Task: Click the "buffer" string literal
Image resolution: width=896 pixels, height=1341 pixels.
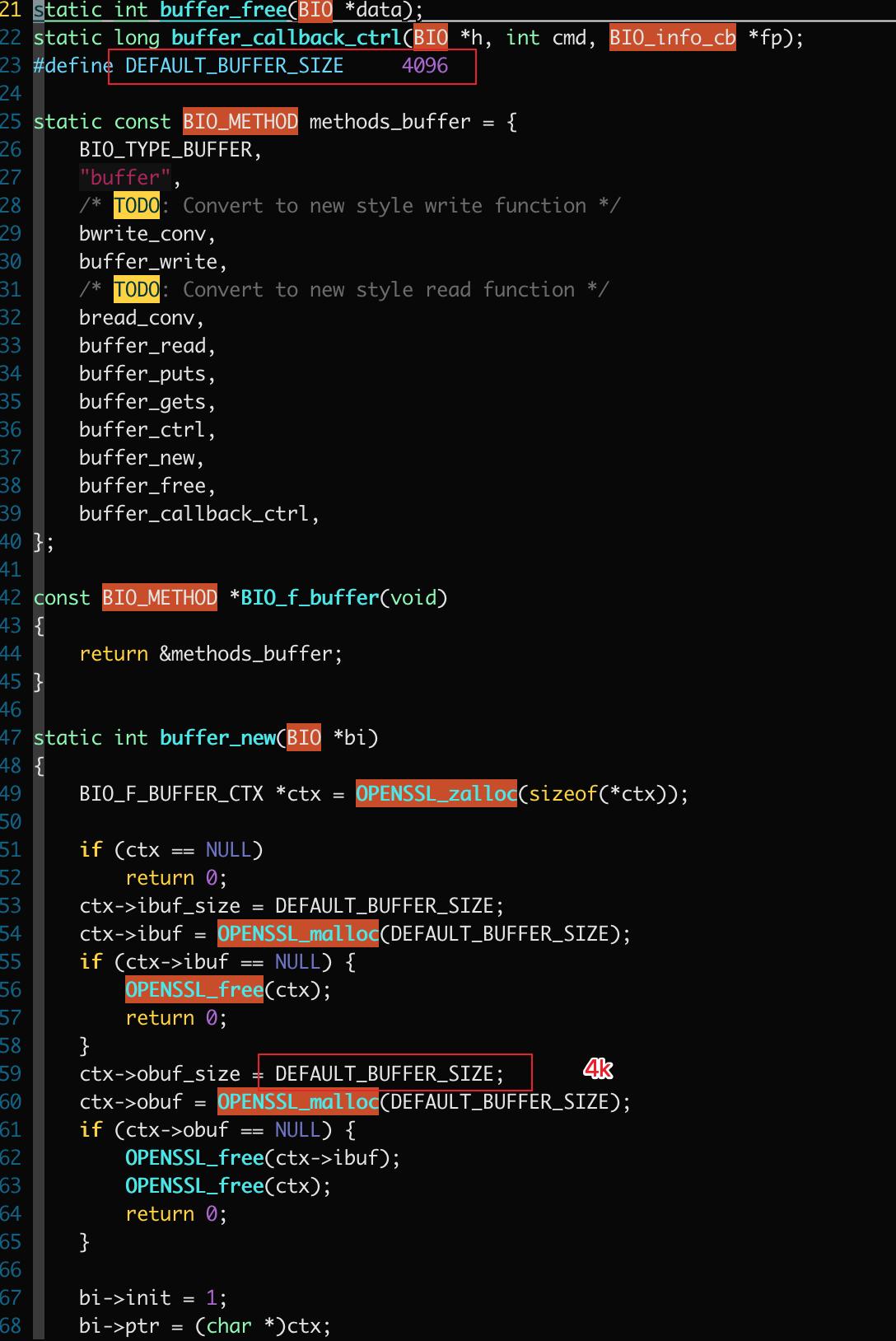Action: (x=125, y=178)
